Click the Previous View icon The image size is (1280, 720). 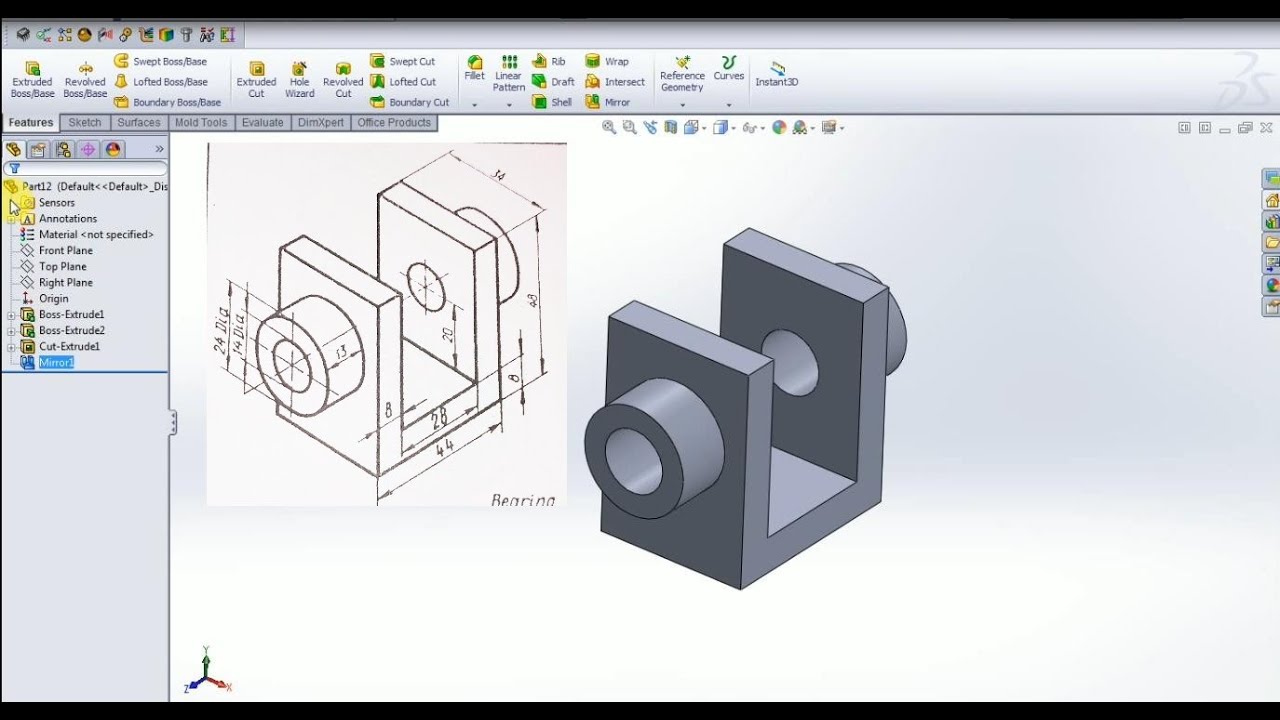650,127
